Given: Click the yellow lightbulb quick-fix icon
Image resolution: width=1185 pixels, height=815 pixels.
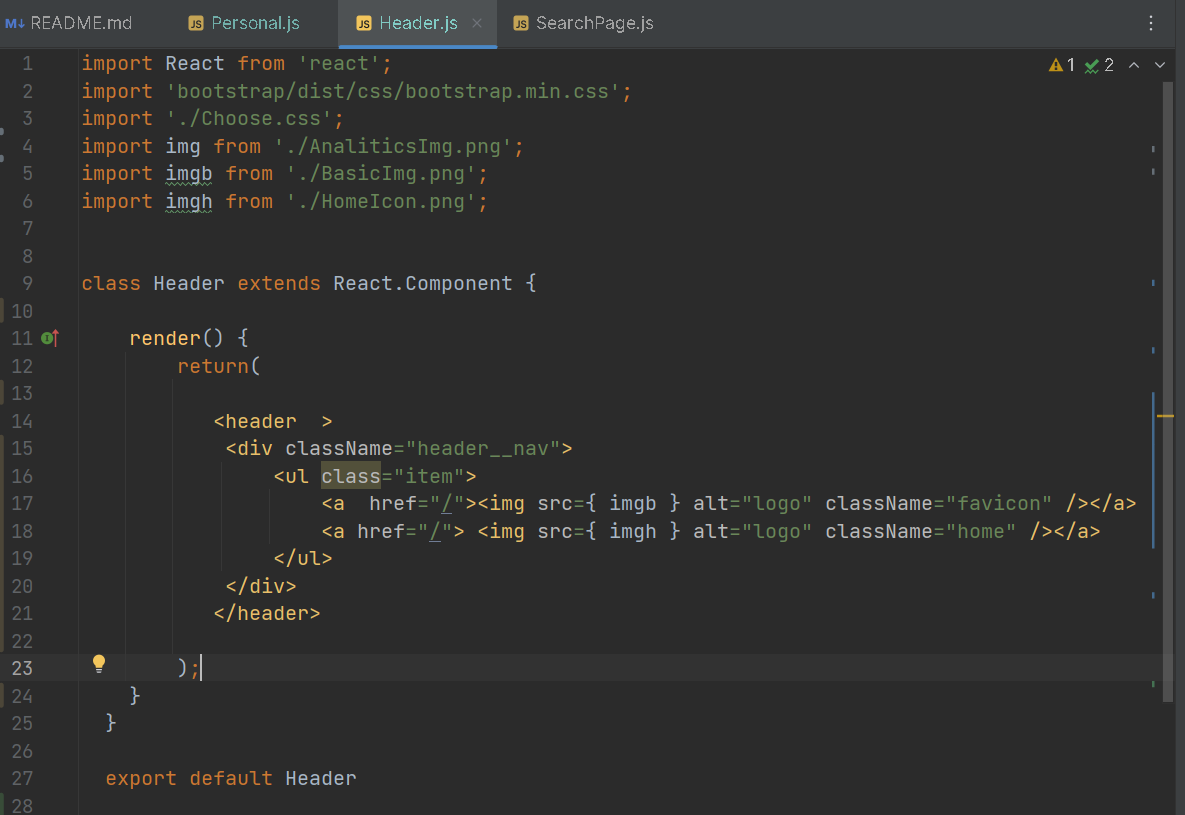Looking at the screenshot, I should (98, 664).
